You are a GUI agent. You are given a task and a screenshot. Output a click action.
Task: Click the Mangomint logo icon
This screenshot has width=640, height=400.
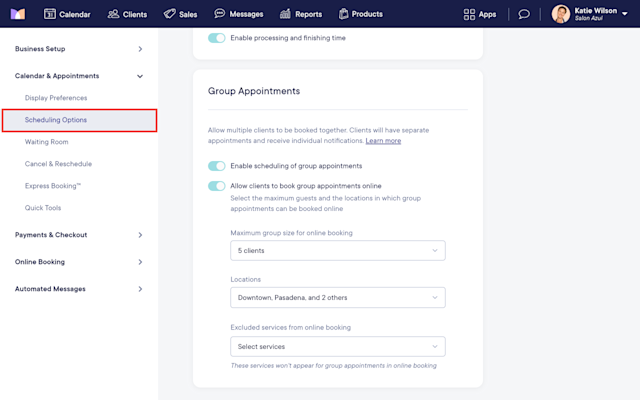click(x=18, y=14)
